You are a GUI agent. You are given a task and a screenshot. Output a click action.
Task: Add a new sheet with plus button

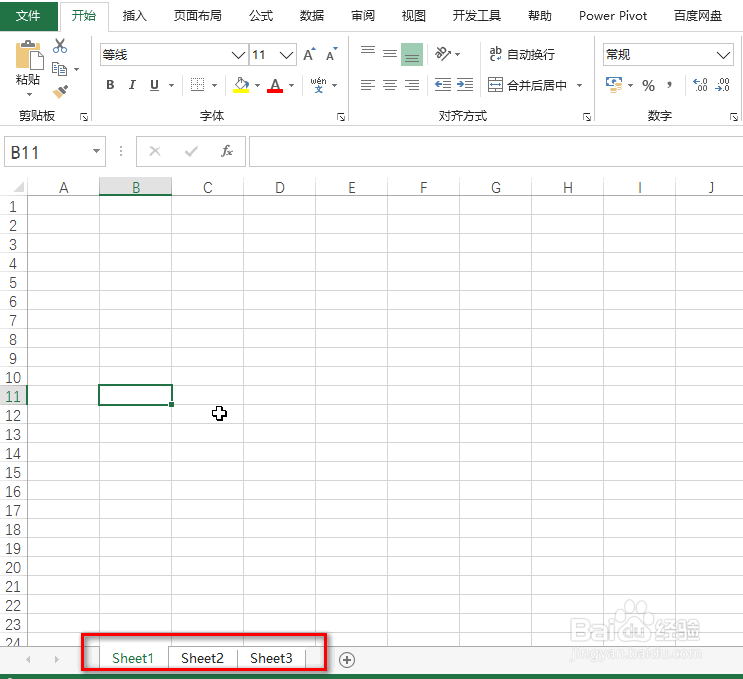click(347, 660)
